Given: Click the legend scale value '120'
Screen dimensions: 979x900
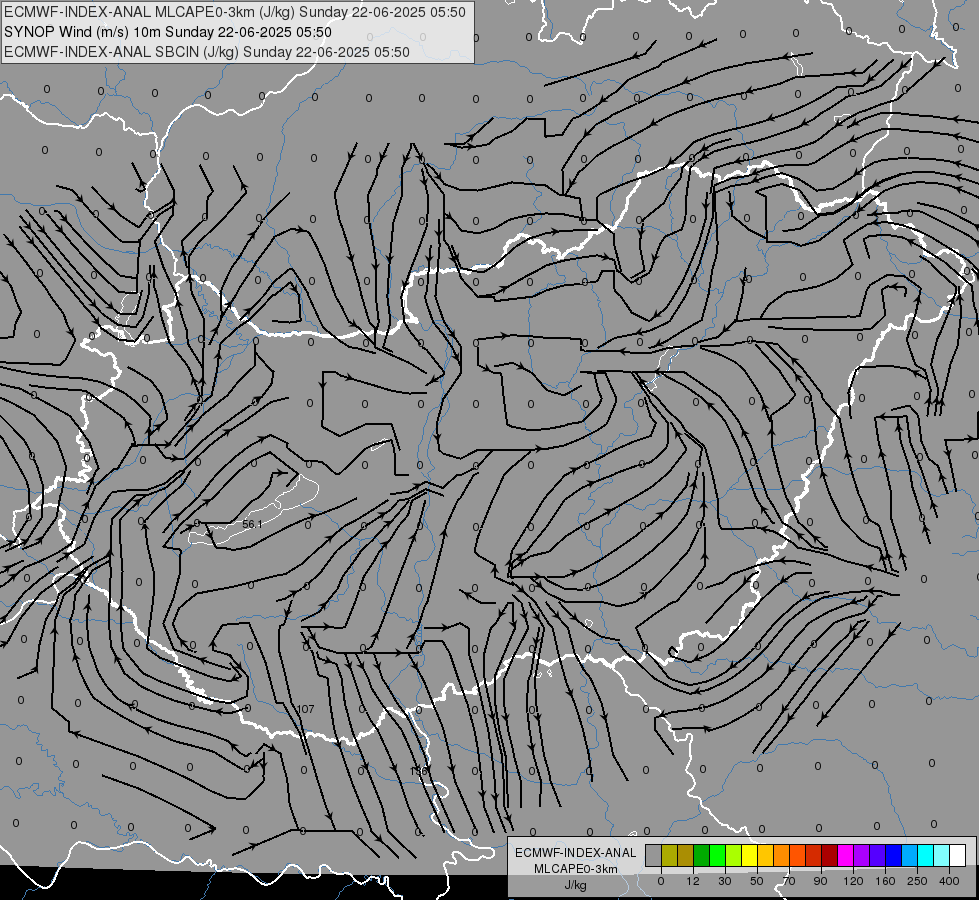Looking at the screenshot, I should pos(853,881).
